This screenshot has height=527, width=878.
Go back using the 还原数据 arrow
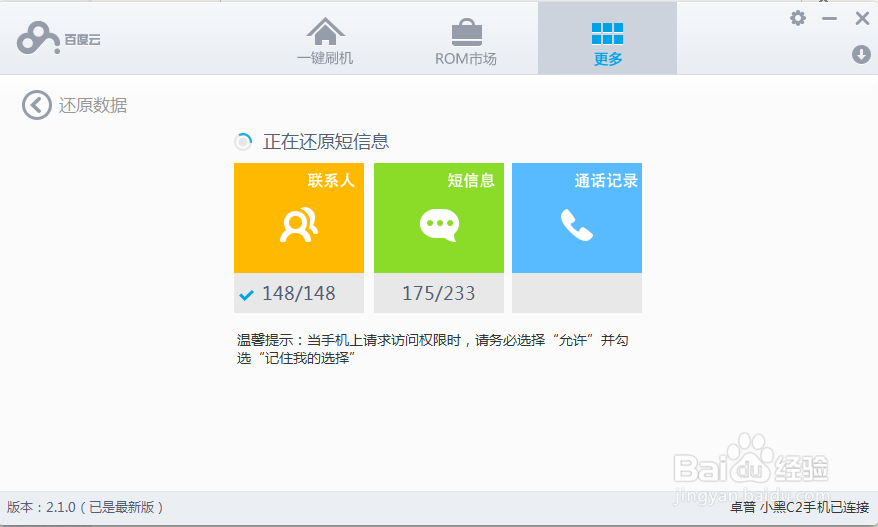coord(37,105)
